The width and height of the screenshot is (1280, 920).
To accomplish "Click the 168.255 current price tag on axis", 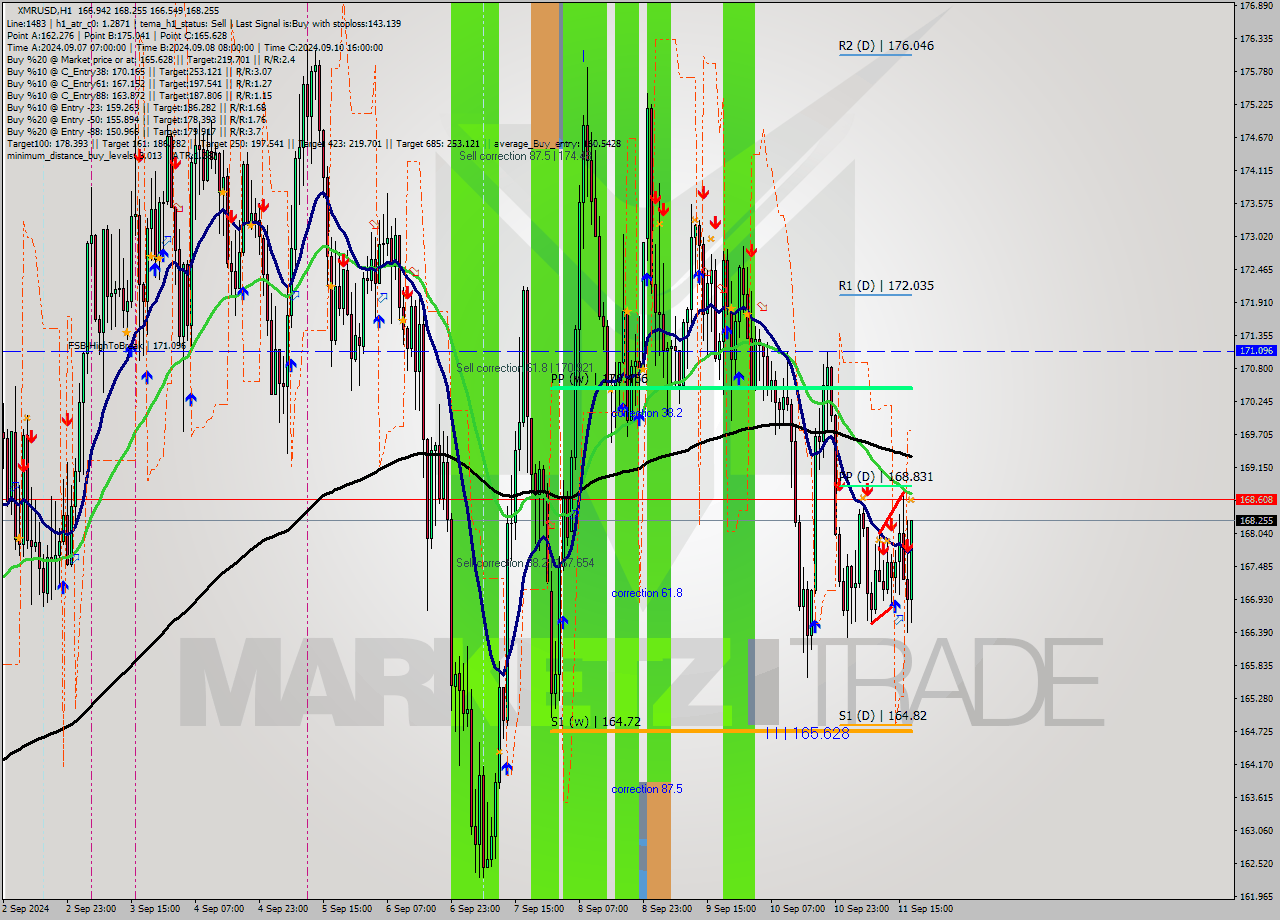I will pyautogui.click(x=1256, y=520).
